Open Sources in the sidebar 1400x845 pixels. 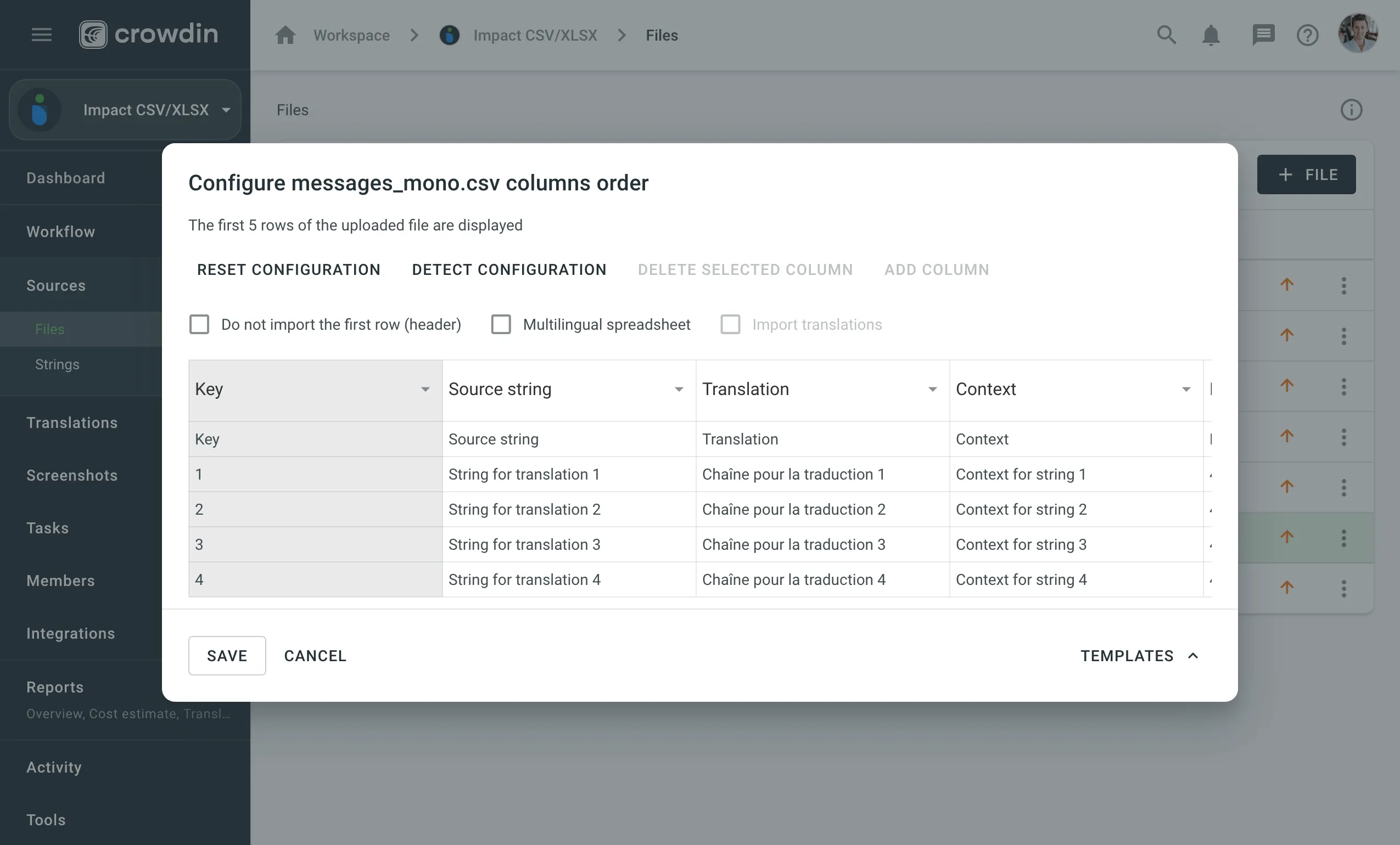56,285
